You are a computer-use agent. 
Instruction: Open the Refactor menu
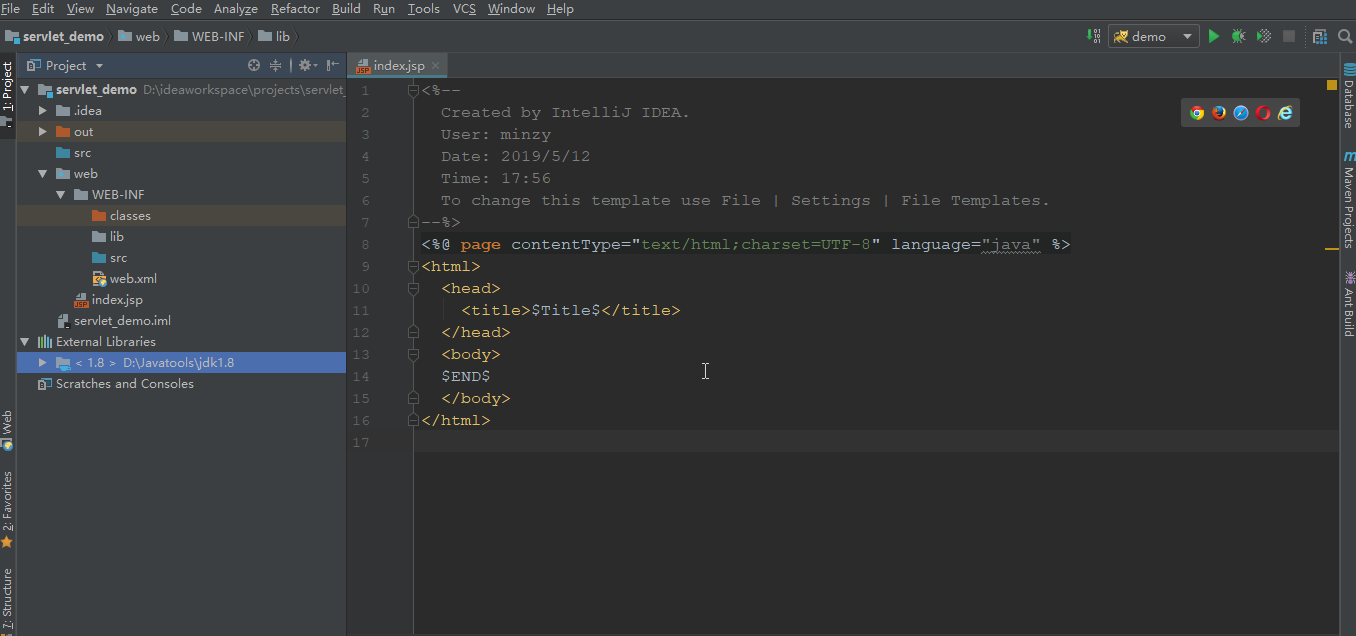[x=294, y=8]
